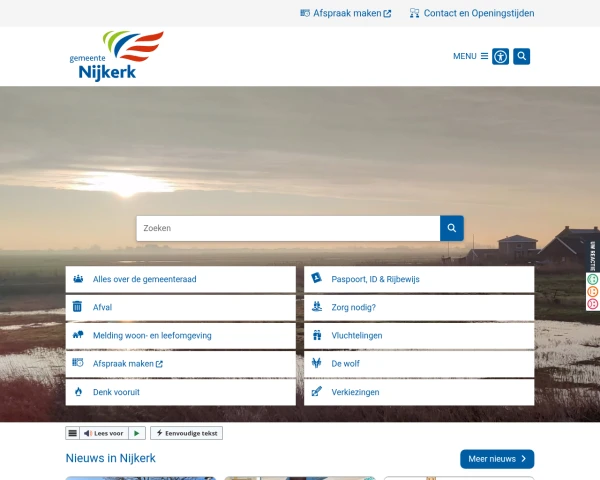Choose the red sad smiley feedback
The height and width of the screenshot is (480, 600).
(x=593, y=303)
